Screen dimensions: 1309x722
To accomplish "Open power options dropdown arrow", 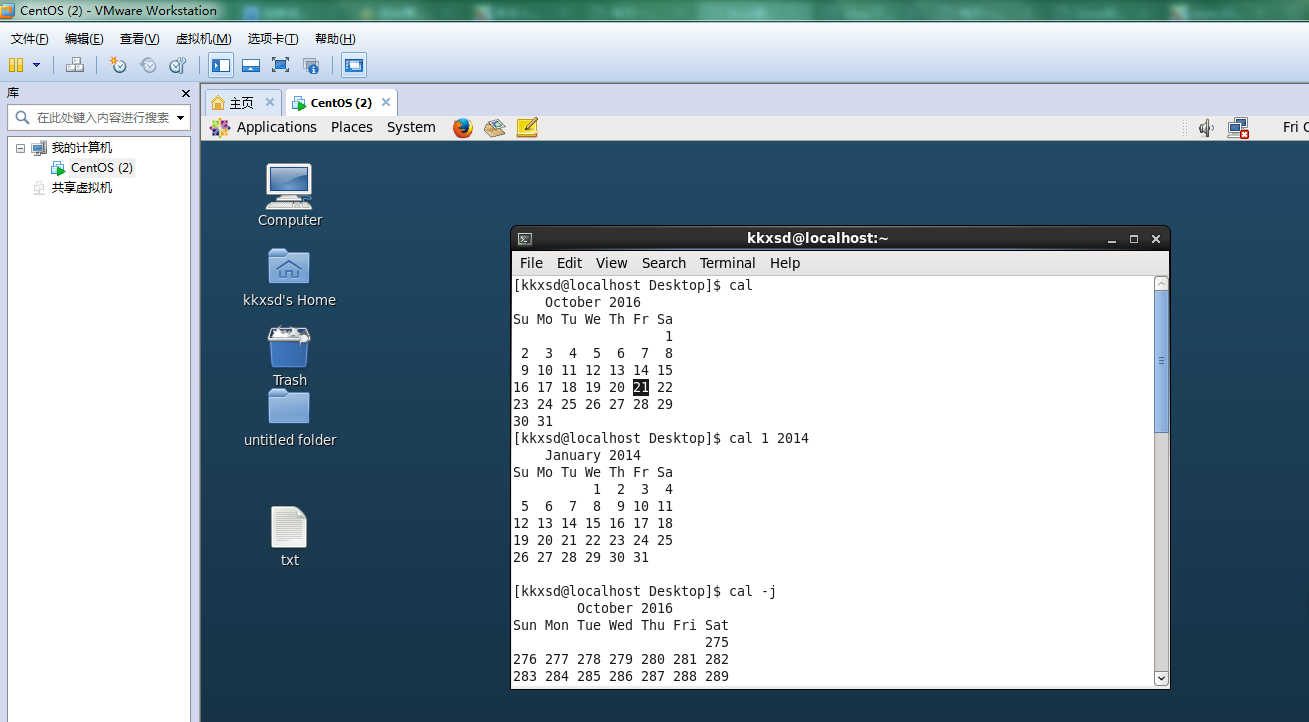I will pyautogui.click(x=37, y=65).
